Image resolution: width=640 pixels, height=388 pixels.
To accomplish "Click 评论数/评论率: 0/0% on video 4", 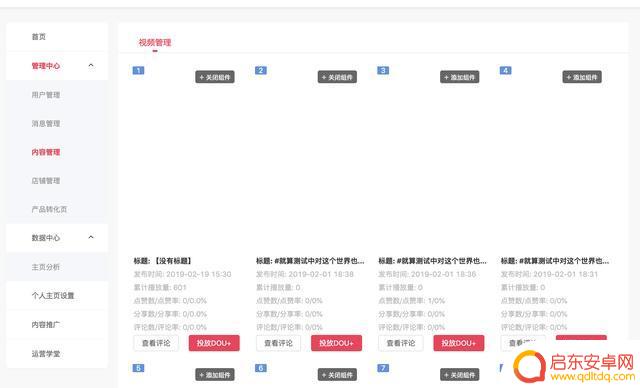I will click(534, 327).
